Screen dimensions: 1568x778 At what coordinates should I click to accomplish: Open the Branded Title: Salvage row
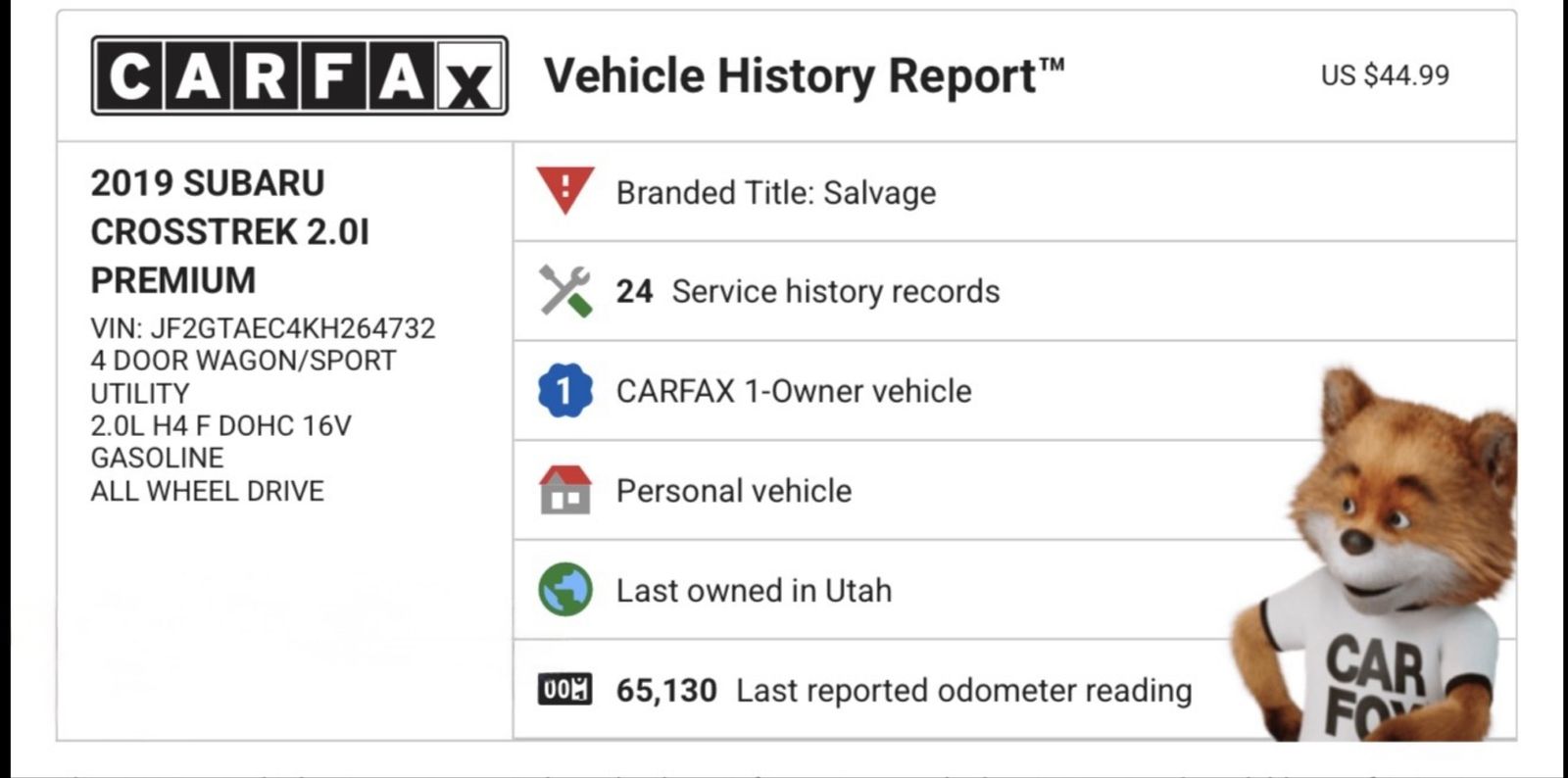click(775, 193)
